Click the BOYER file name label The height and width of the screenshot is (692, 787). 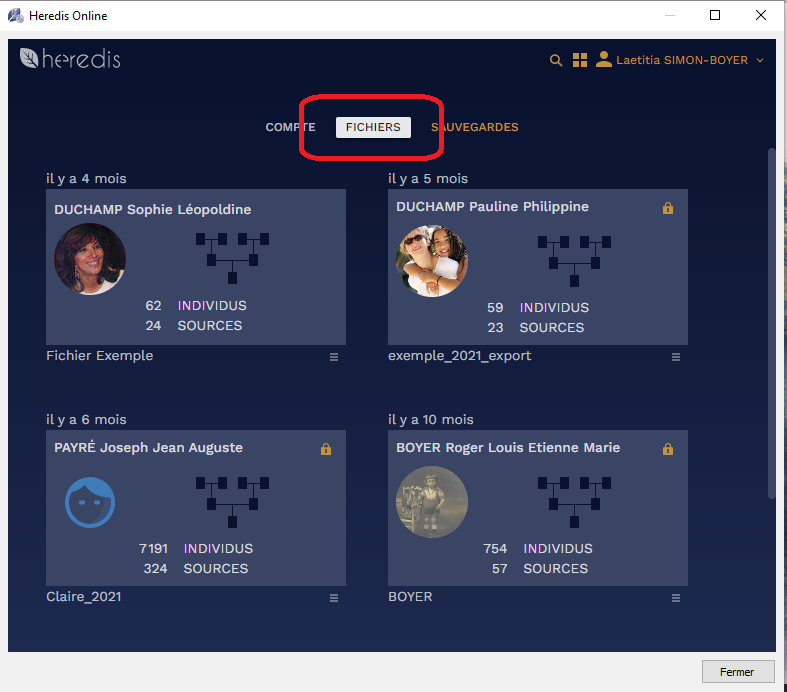click(x=410, y=597)
